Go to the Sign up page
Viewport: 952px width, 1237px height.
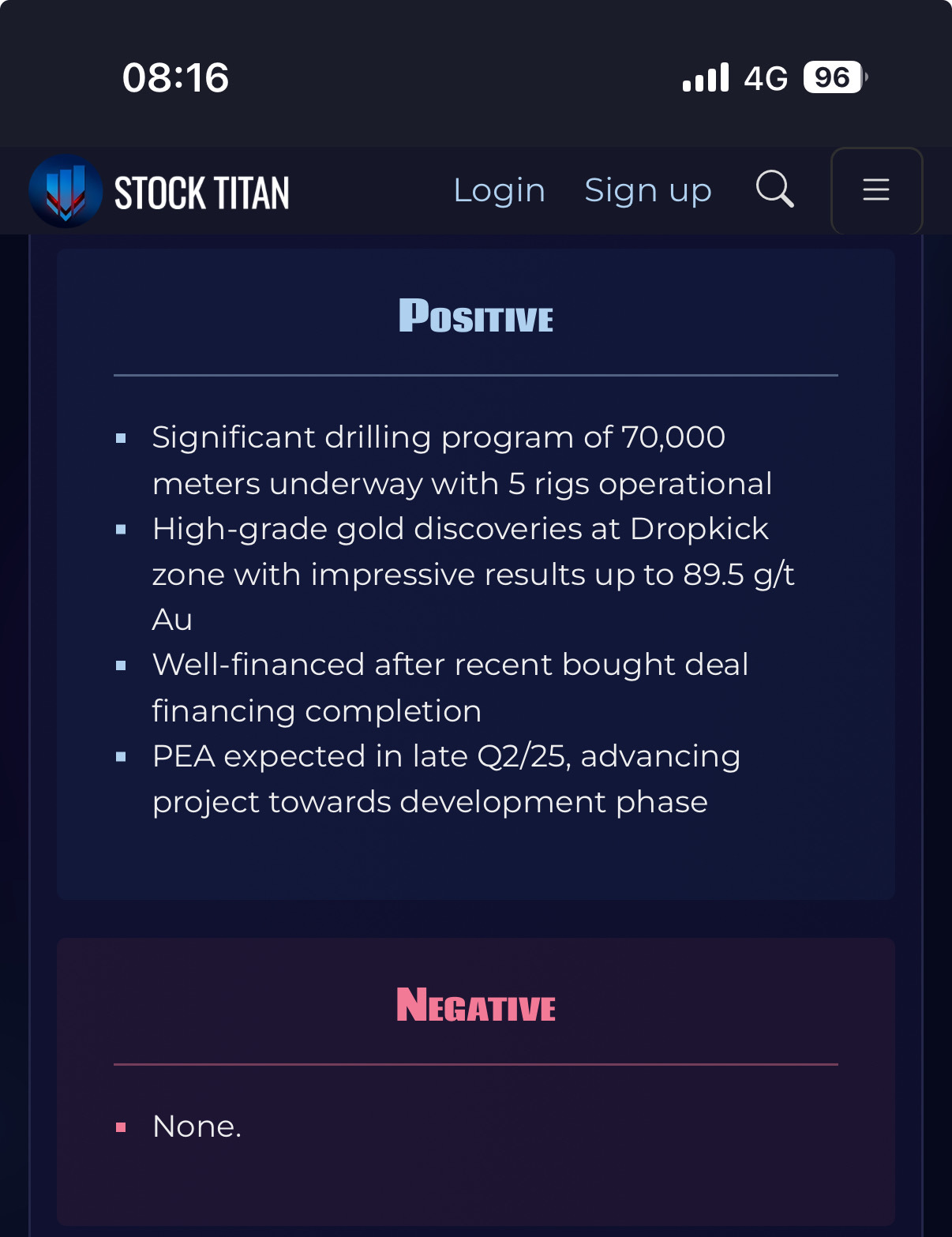pos(648,190)
